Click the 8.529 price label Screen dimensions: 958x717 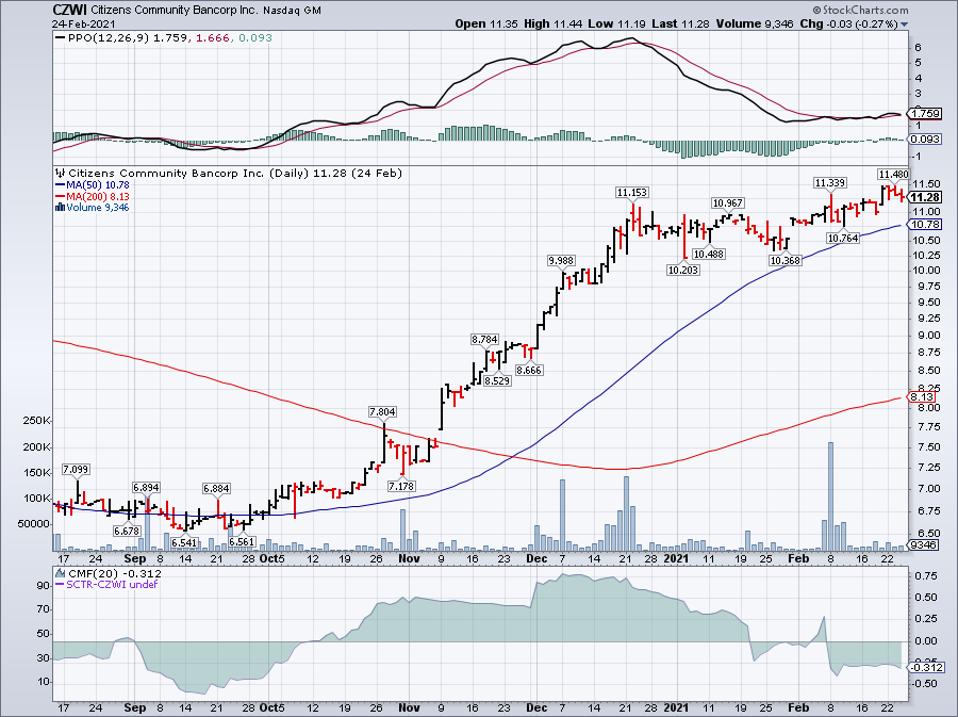point(497,381)
